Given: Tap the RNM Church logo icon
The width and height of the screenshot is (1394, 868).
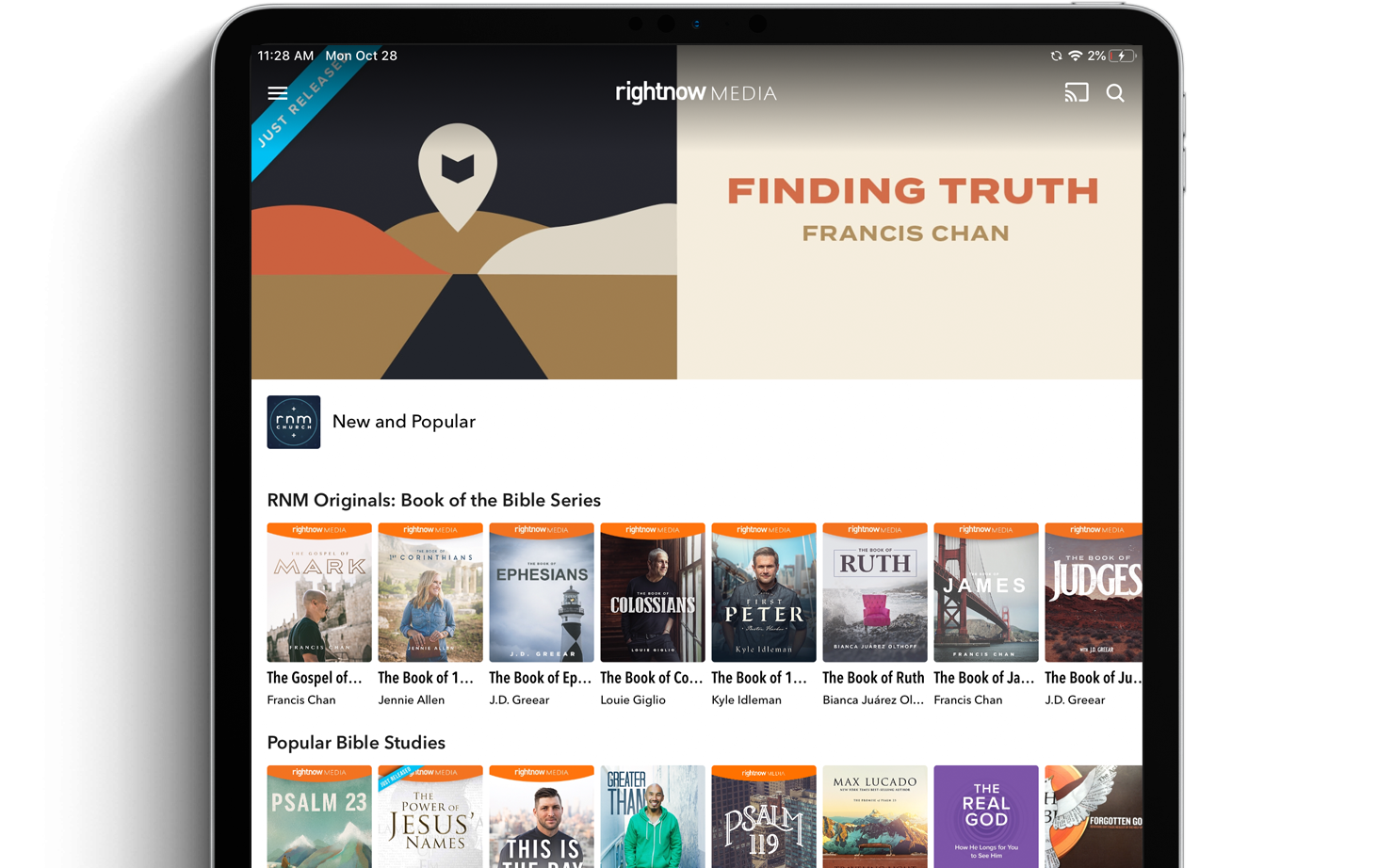Looking at the screenshot, I should click(x=294, y=422).
